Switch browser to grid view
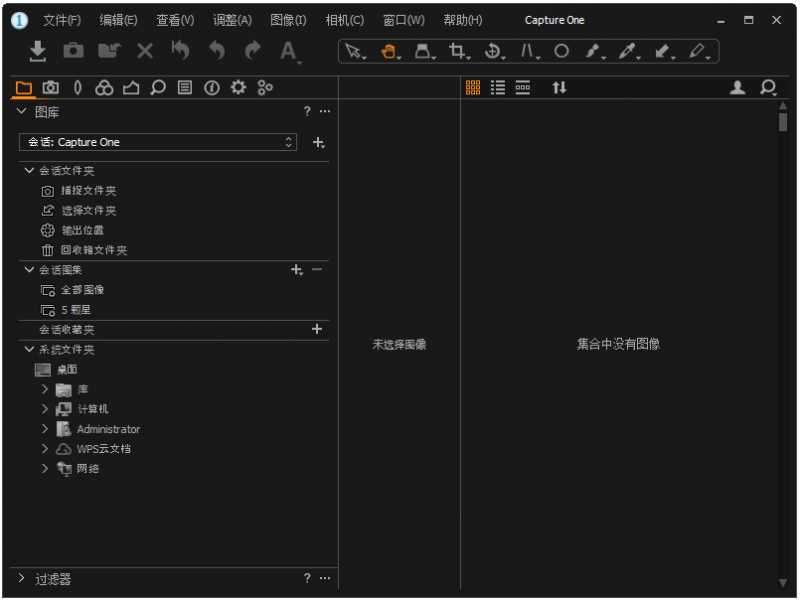800x601 pixels. [473, 88]
